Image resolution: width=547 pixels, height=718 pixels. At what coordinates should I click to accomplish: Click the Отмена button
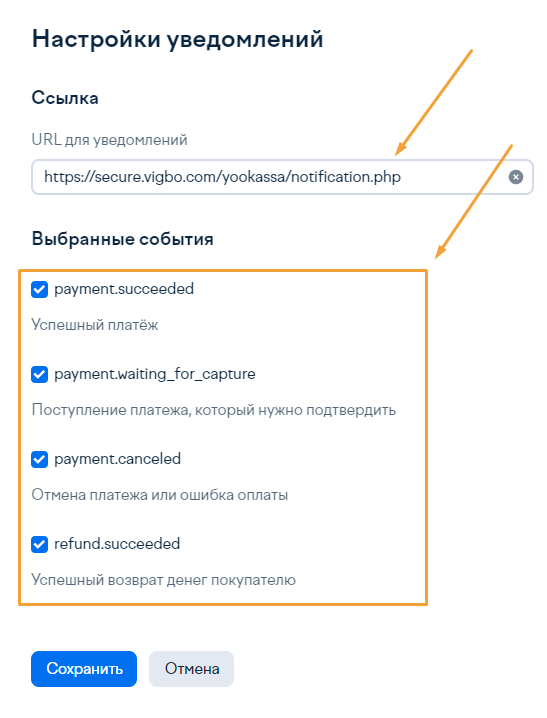click(191, 669)
